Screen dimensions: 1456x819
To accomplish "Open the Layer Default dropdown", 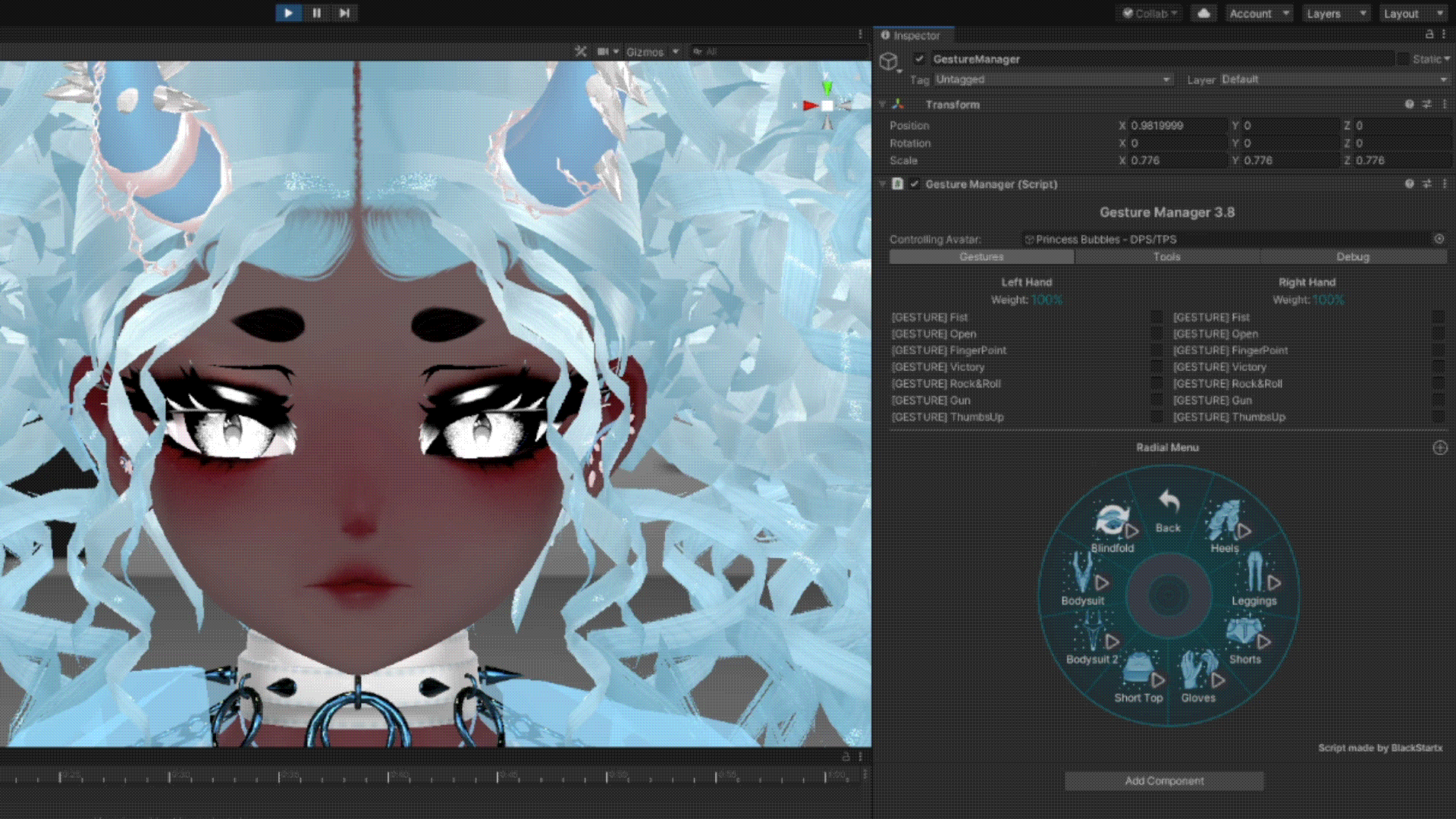I will pos(1335,79).
